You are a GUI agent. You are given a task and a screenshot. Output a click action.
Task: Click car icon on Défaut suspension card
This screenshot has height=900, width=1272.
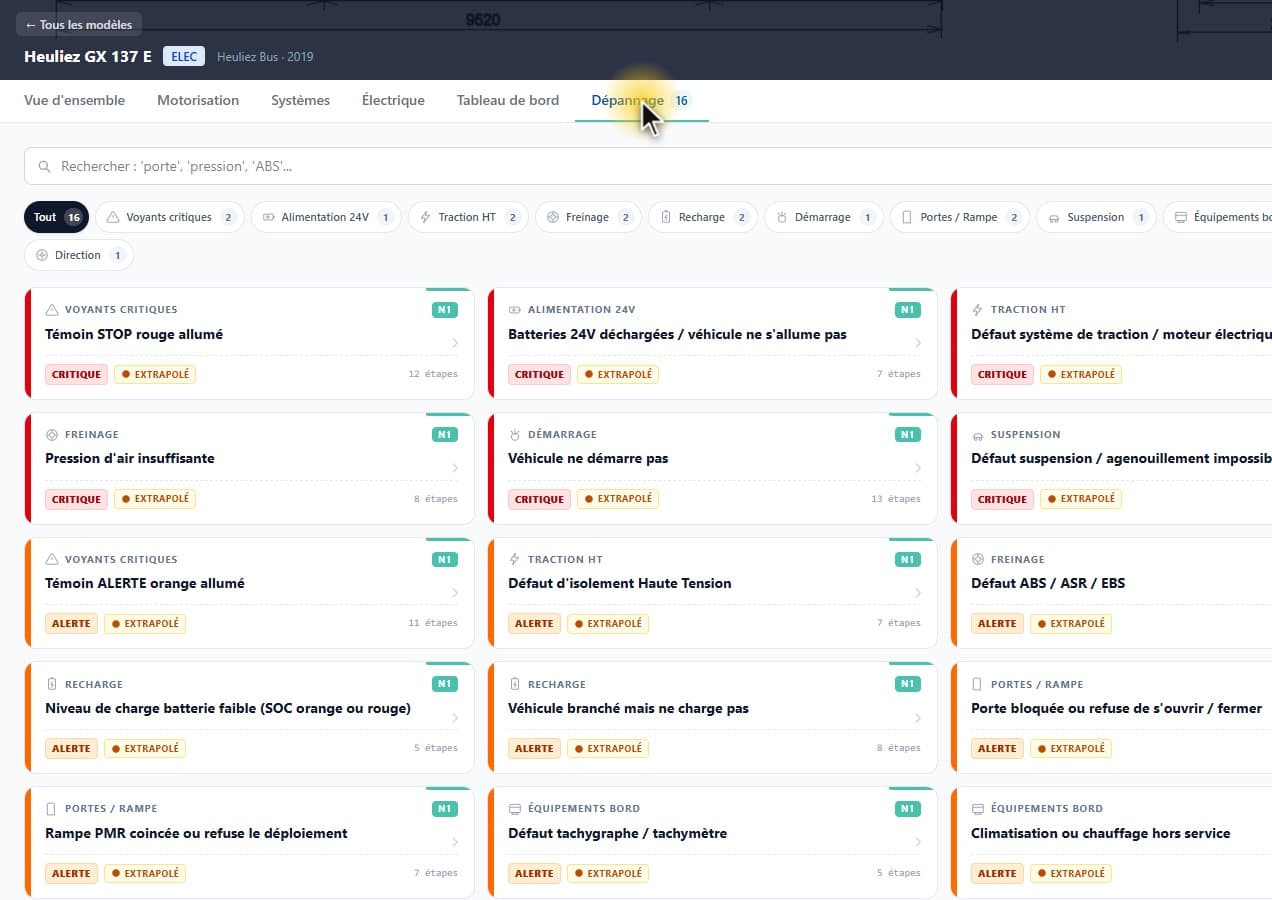click(978, 435)
